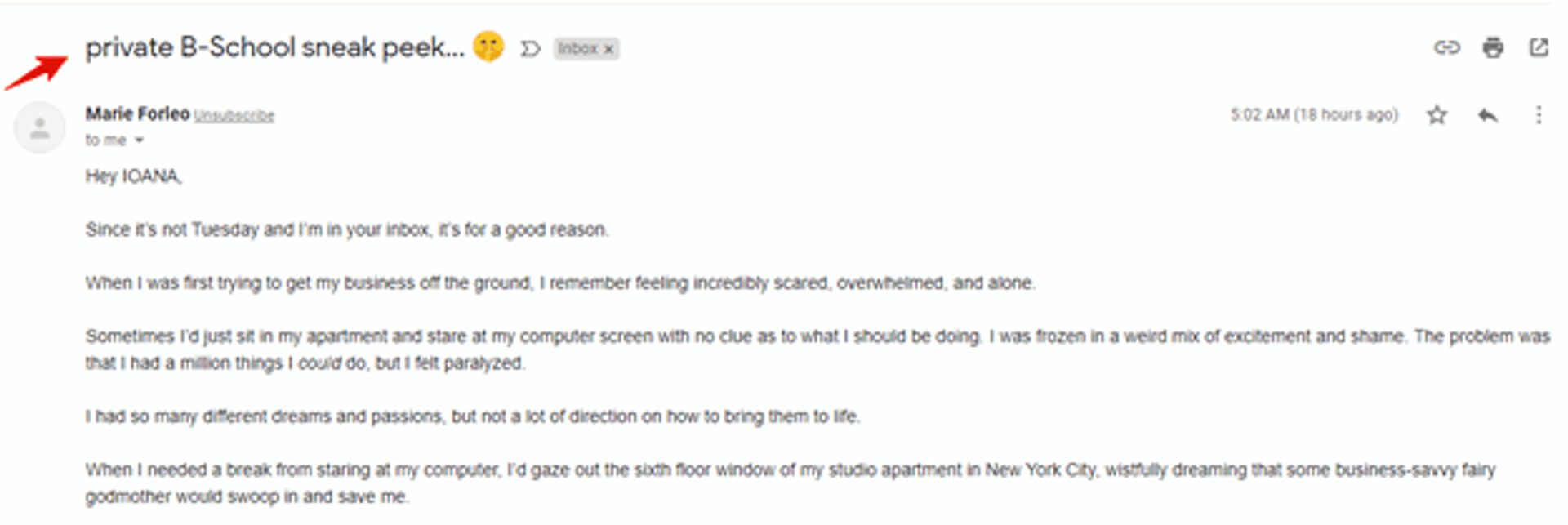Click the label icon next to the subject
Screen dimensions: 1568x525
[530, 48]
